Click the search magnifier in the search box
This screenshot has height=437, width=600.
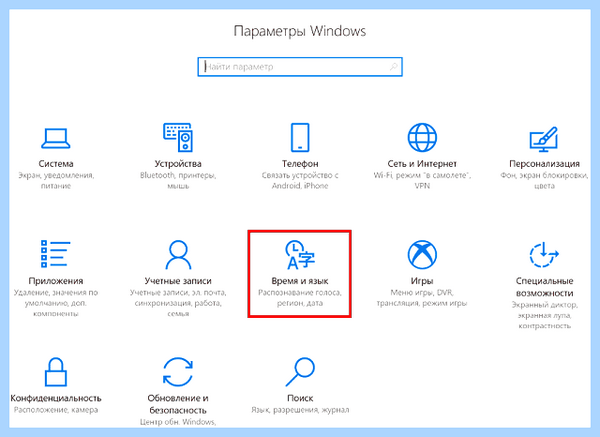[393, 67]
